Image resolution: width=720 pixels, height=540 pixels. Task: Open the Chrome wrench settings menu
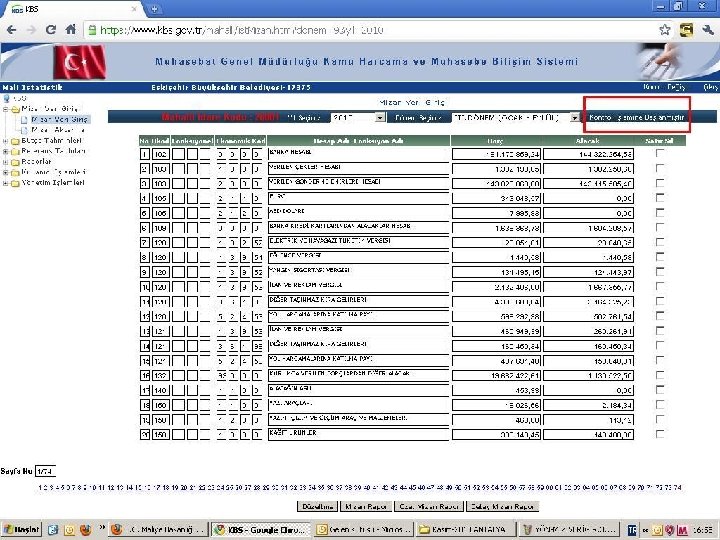point(708,30)
